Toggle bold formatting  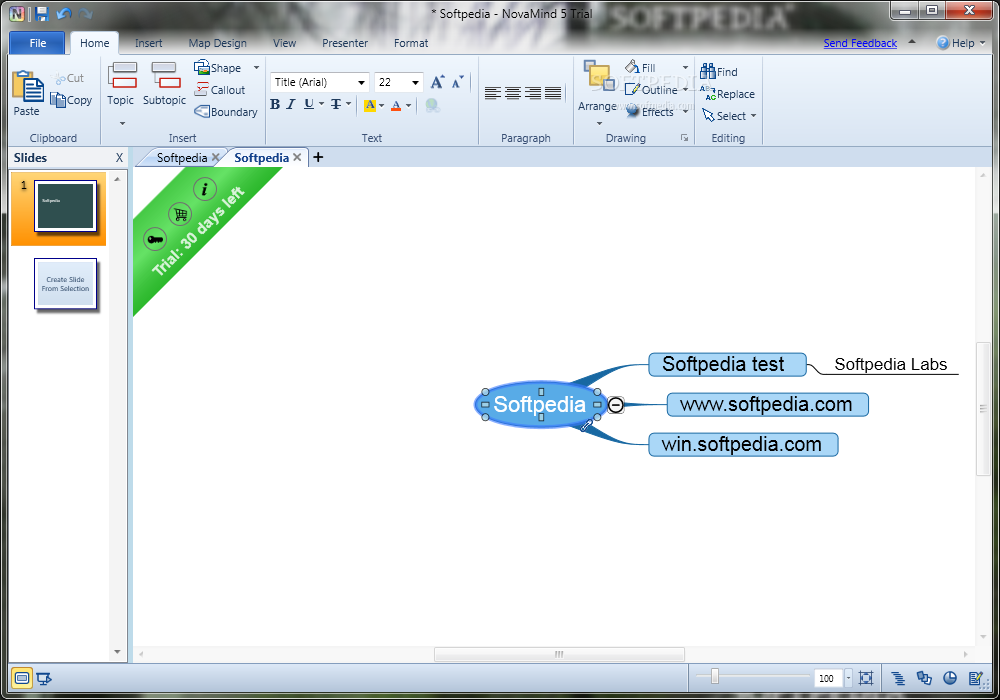point(275,104)
